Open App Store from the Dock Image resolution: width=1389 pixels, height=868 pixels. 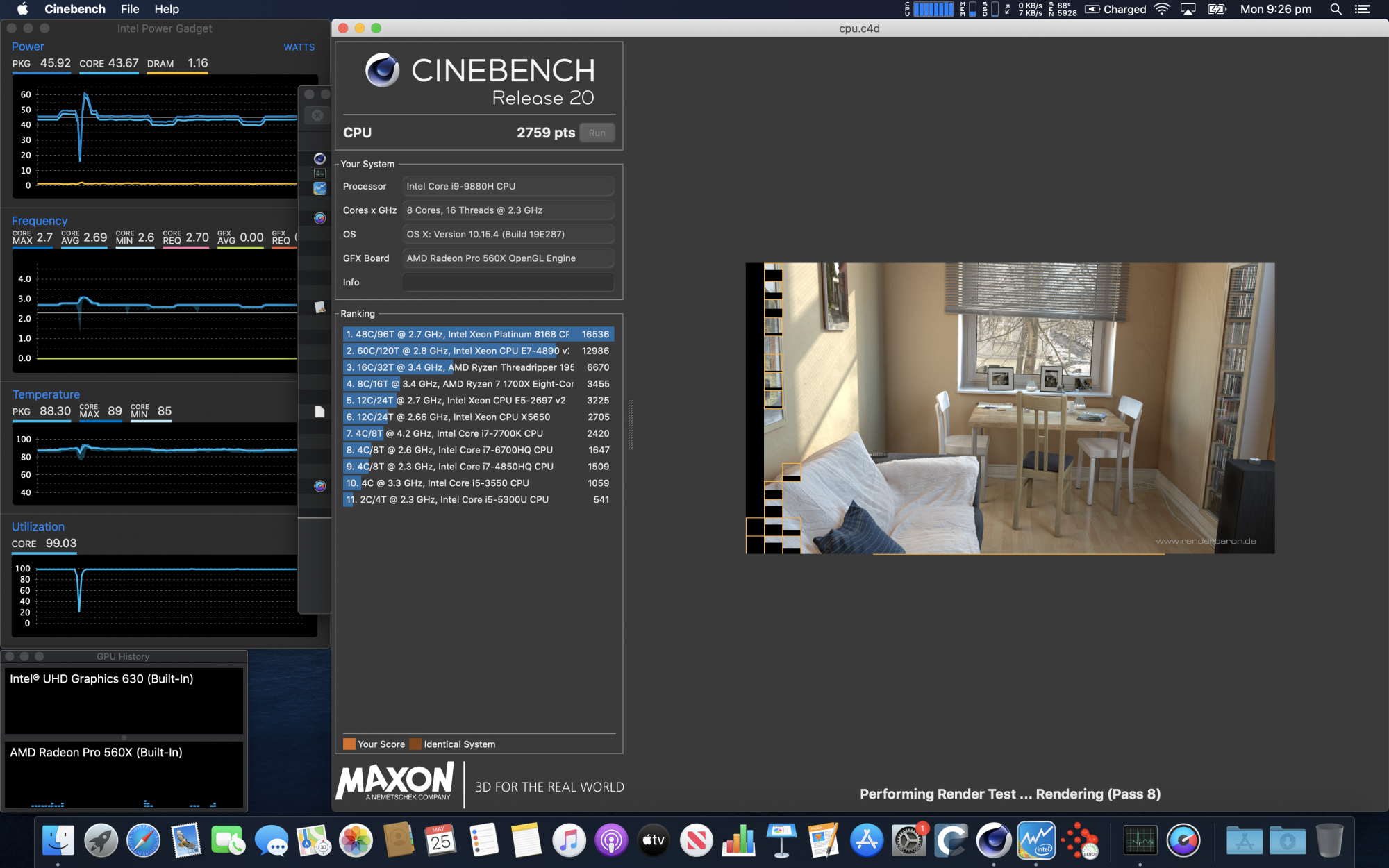coord(867,840)
